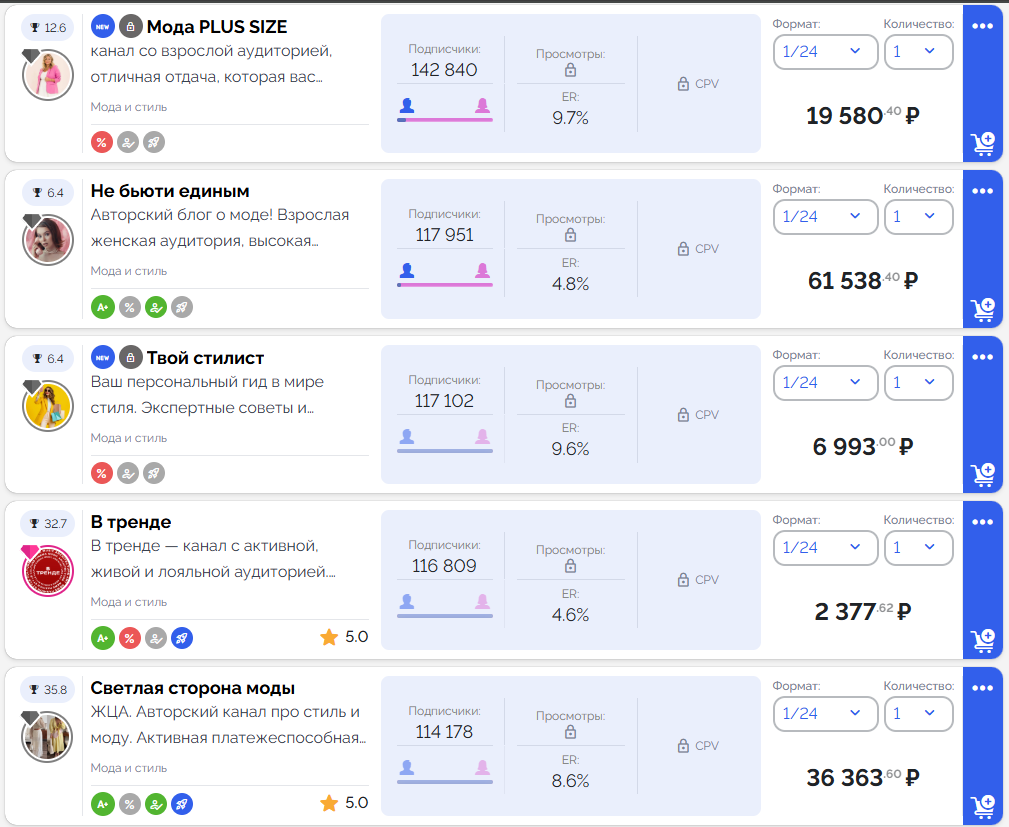
Task: Click red percent badge of Мода PLUS SIZE
Action: 102,142
